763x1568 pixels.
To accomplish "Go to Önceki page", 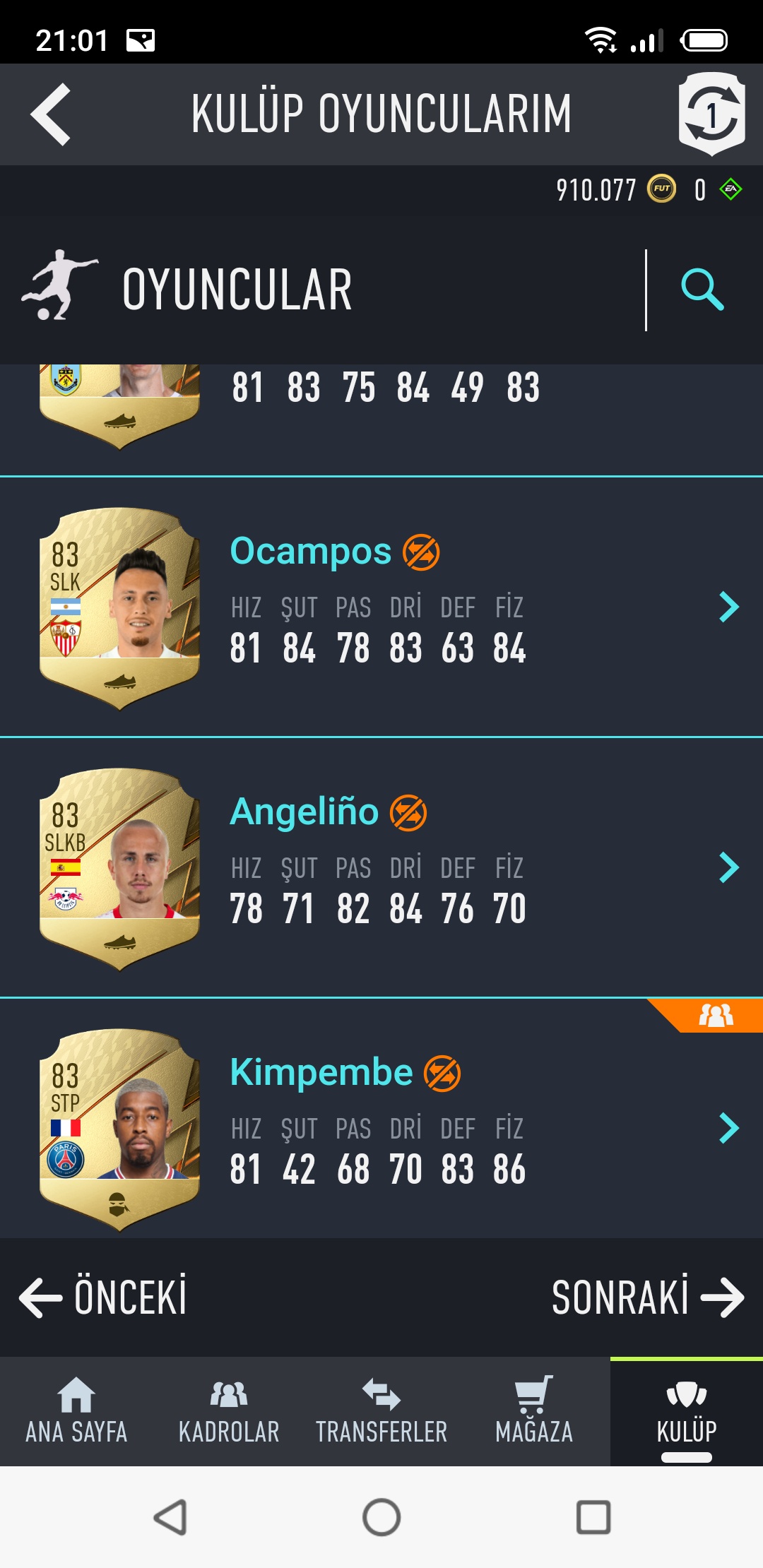I will tap(103, 1297).
